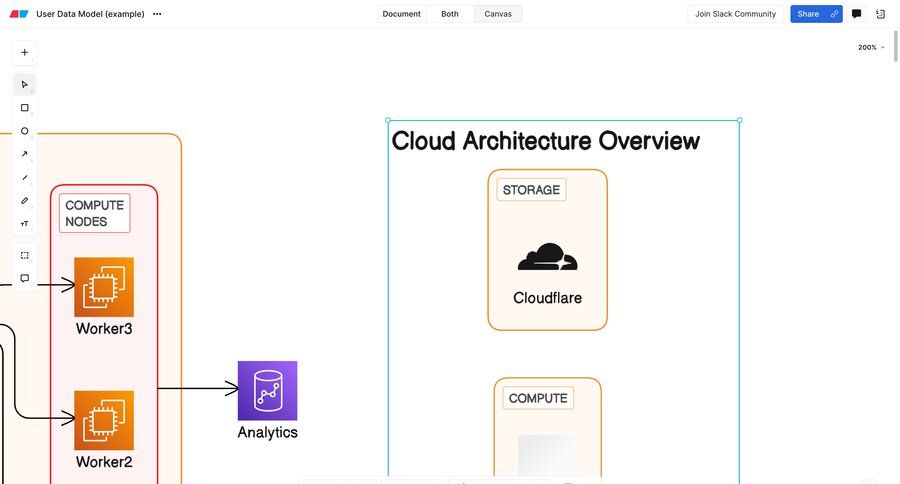This screenshot has height=484, width=900.
Task: Select the Rectangle shape tool
Action: [x=25, y=108]
